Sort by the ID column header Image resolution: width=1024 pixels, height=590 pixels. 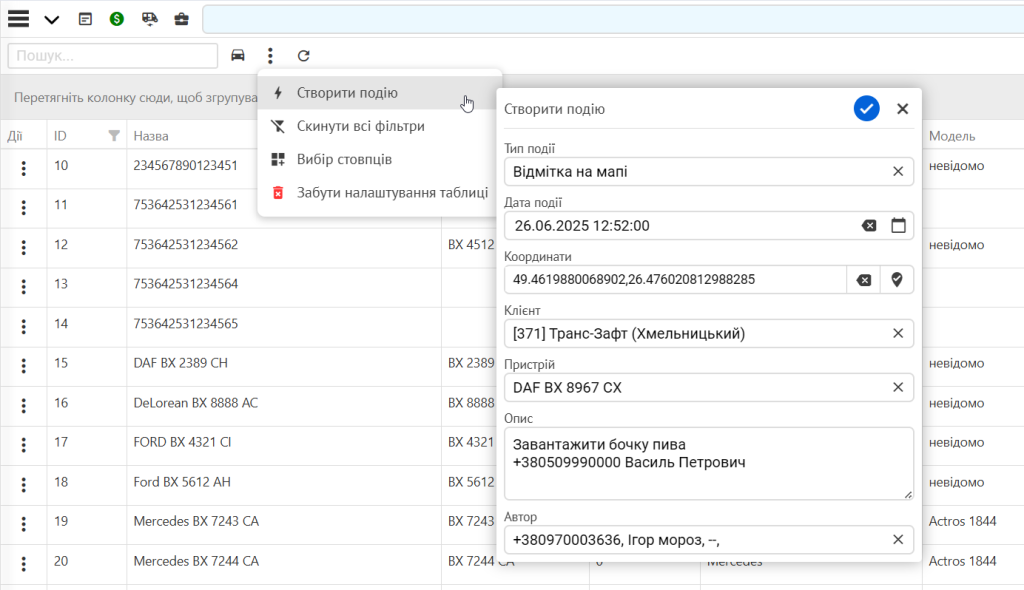coord(60,136)
